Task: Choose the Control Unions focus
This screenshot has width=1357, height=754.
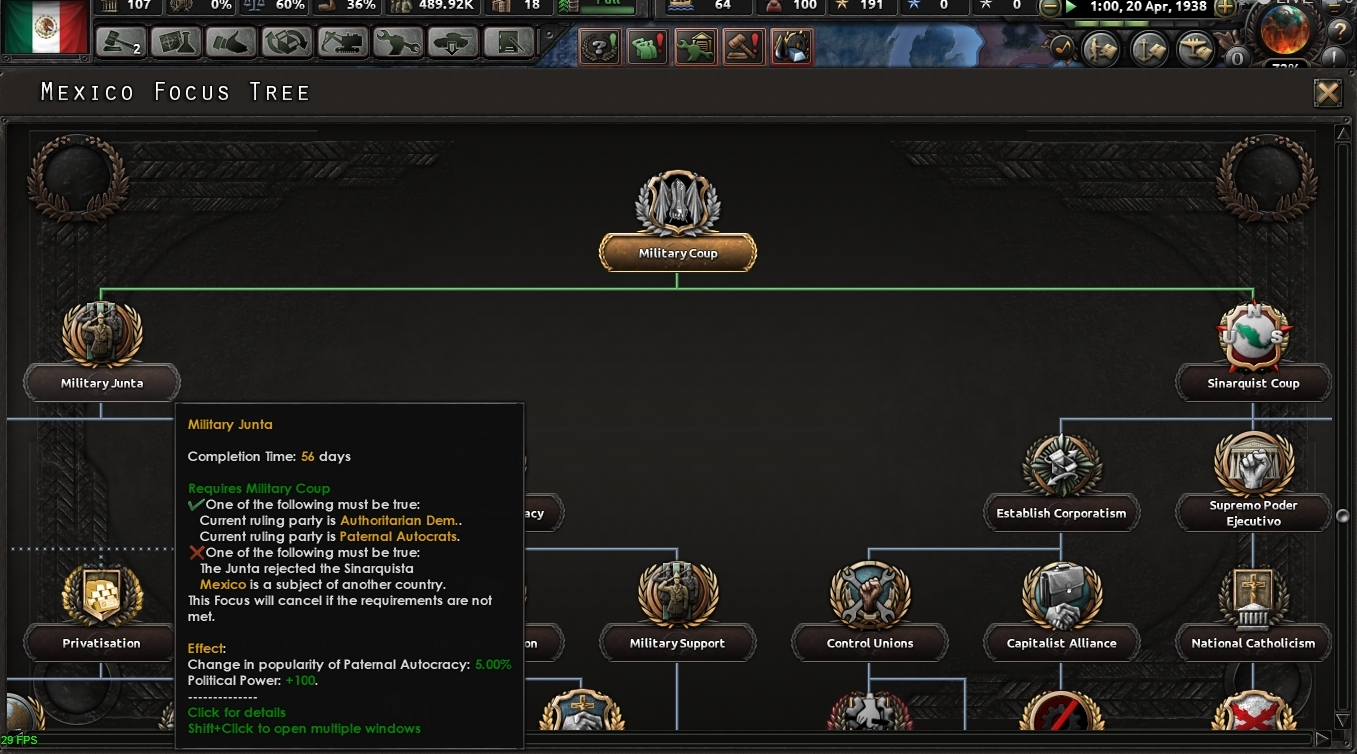Action: [870, 643]
